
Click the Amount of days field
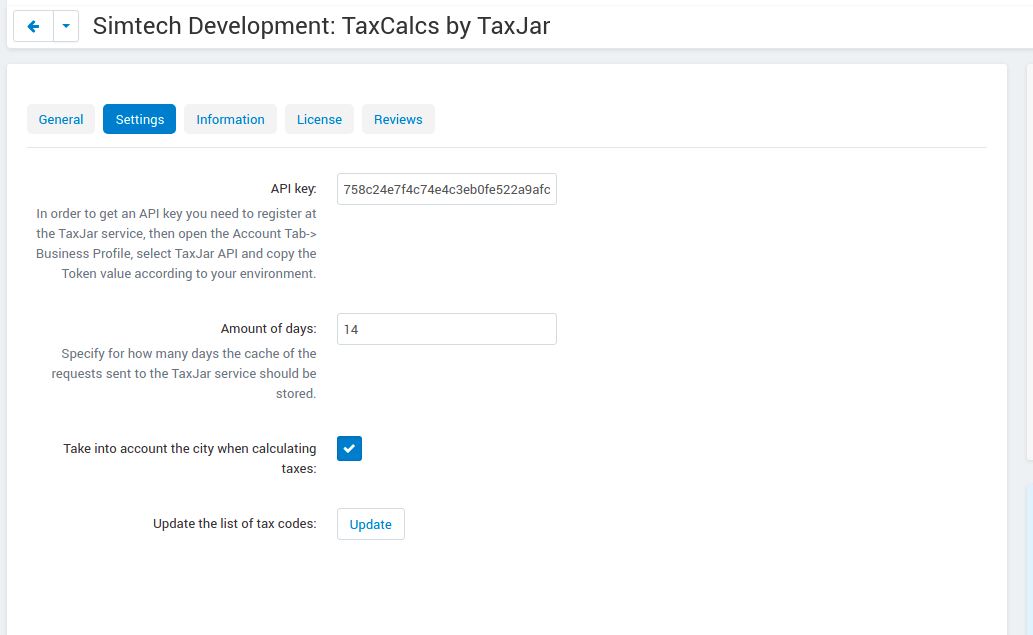[x=447, y=329]
